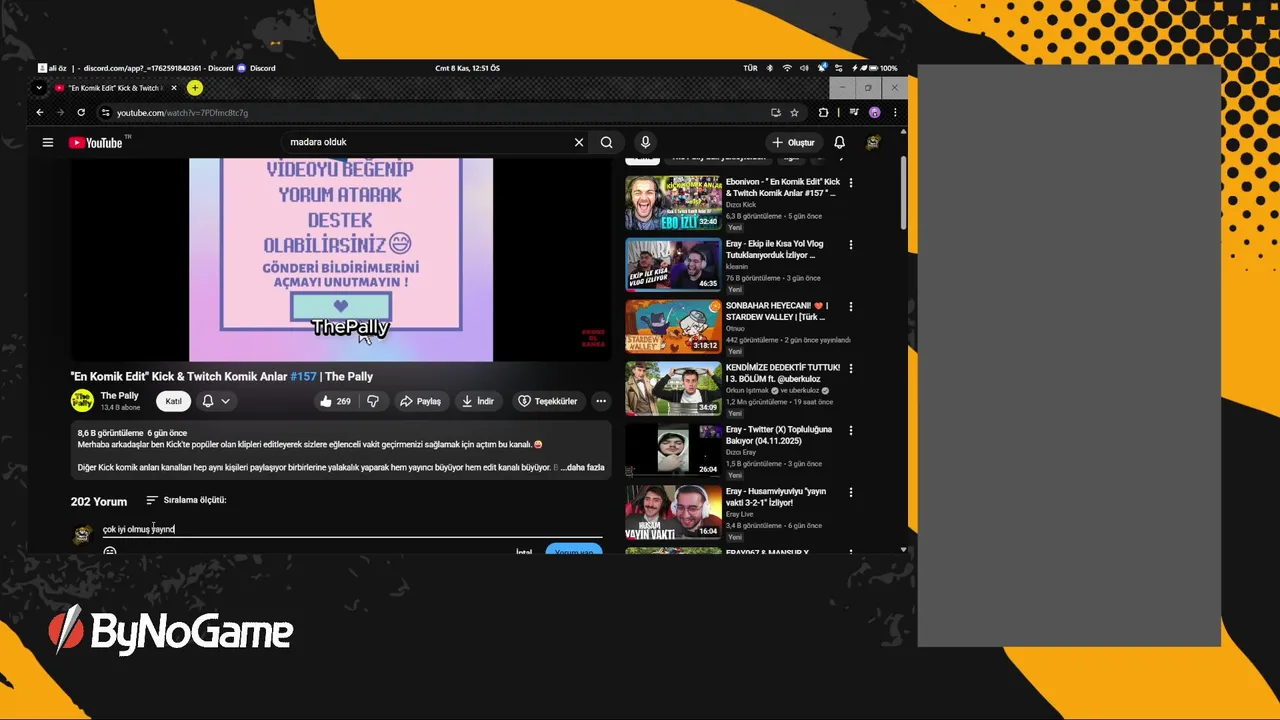
Task: Open Eray Twitter (X) Topluluğuna Bakıyor thumbnail
Action: (673, 450)
